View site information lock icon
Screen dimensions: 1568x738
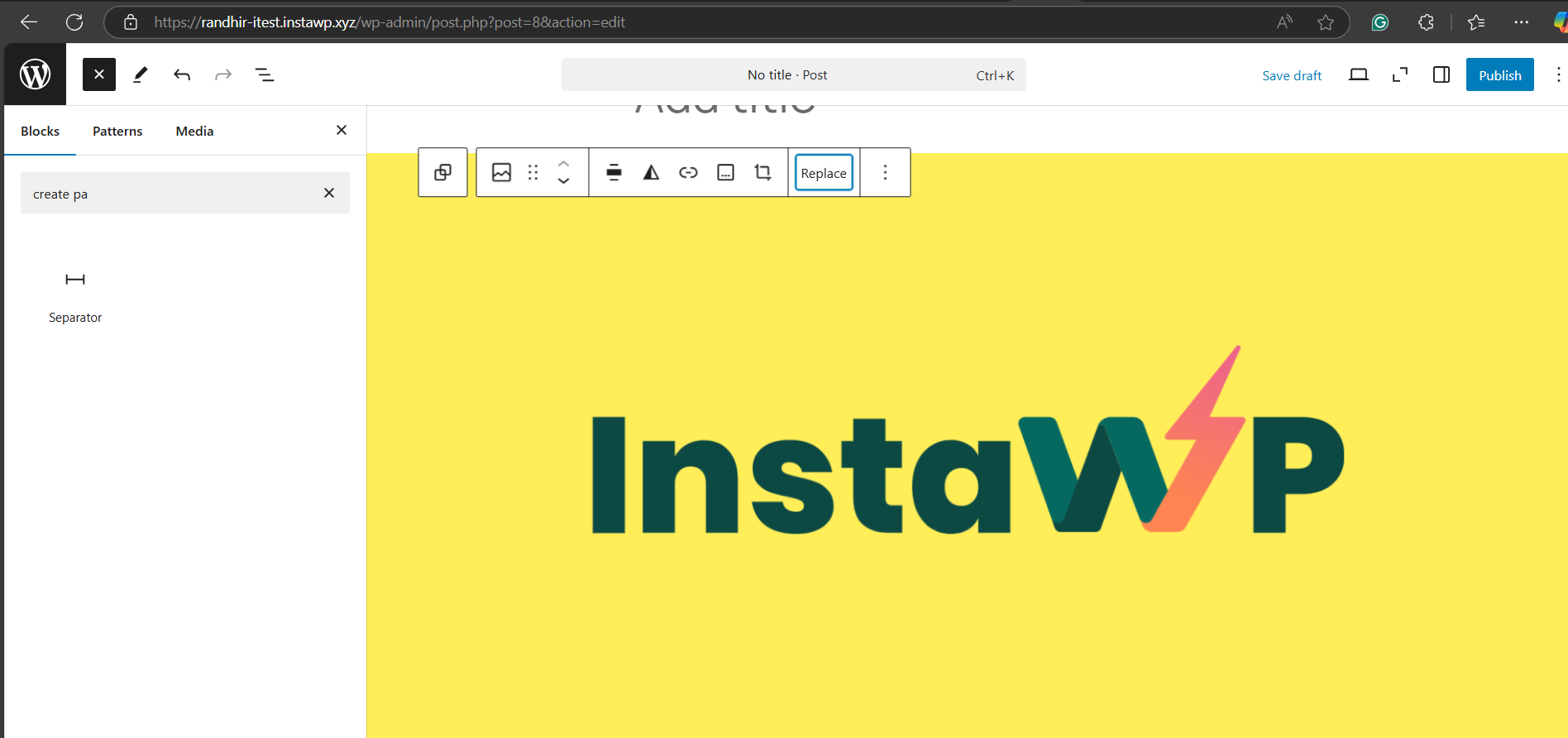(131, 22)
